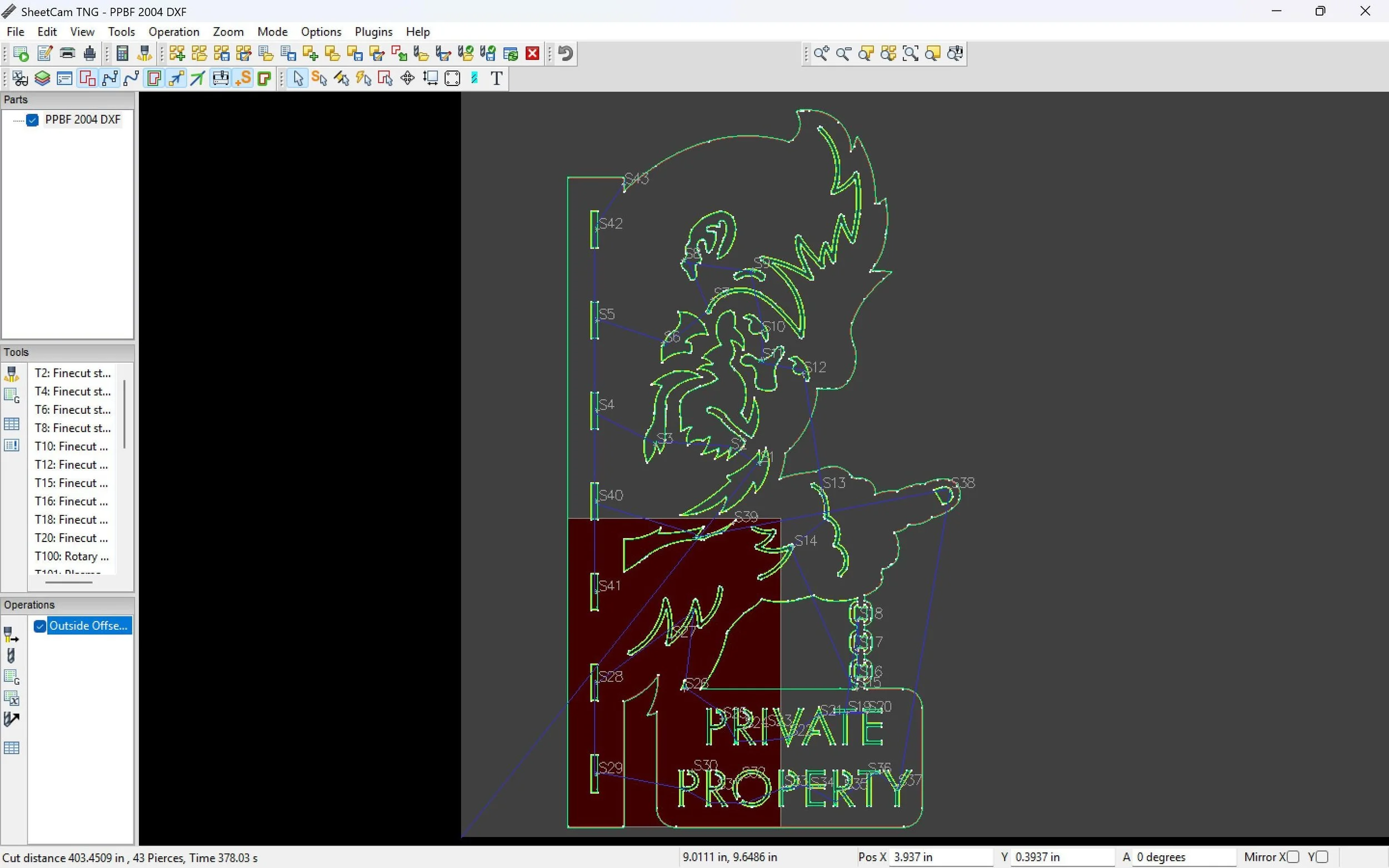Toggle the Outside Offset operation checkbox
Viewport: 1389px width, 868px height.
(x=39, y=626)
